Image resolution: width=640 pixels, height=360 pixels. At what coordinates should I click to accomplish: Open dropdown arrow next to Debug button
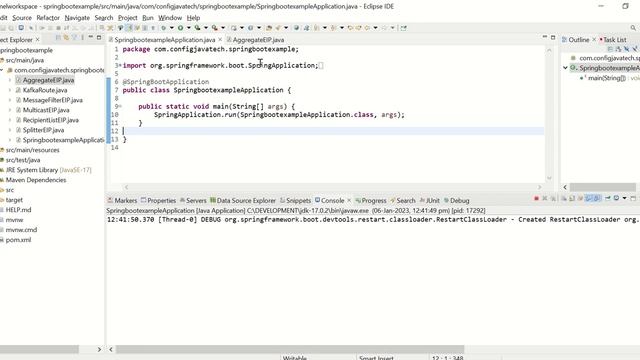(x=171, y=28)
